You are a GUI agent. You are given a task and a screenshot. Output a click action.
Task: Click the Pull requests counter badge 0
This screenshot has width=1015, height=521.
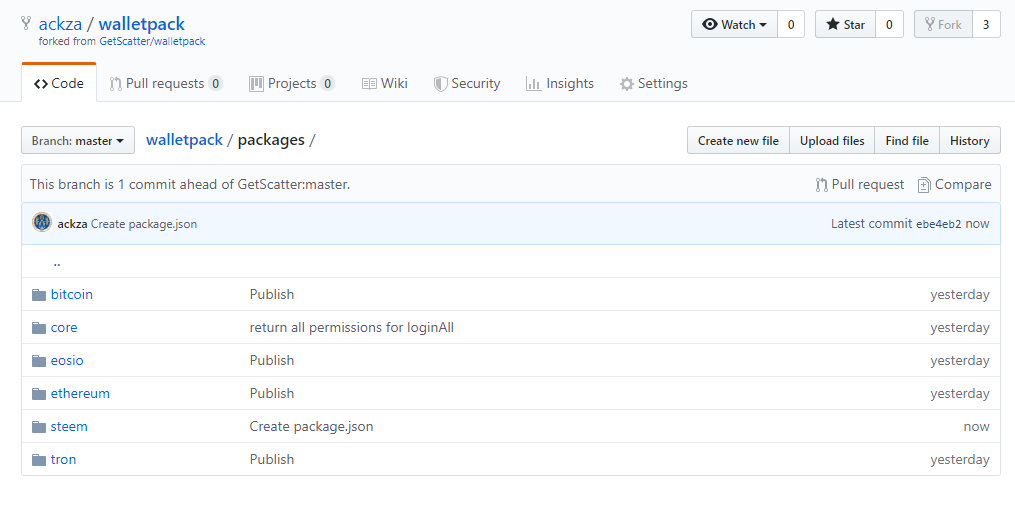(216, 83)
